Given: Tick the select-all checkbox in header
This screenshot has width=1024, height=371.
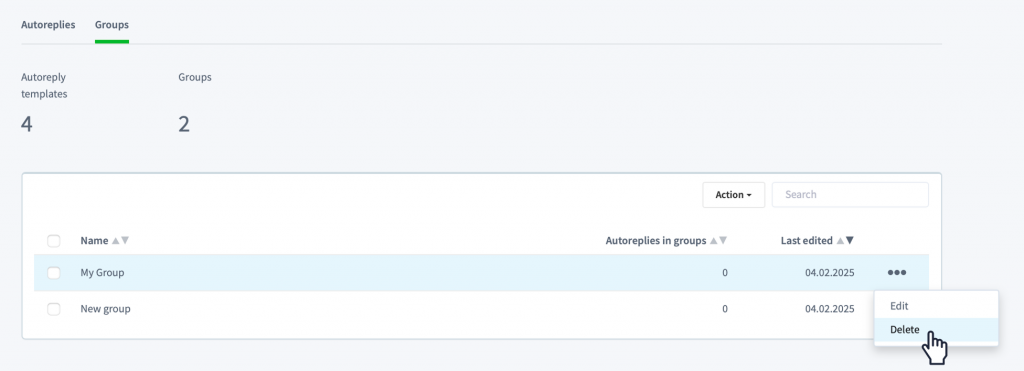Looking at the screenshot, I should 54,241.
